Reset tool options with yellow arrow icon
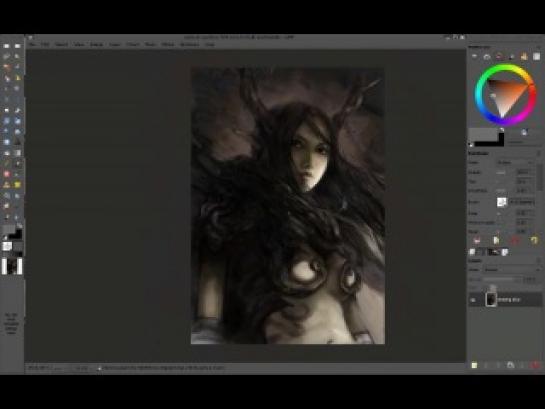The height and width of the screenshot is (409, 545). point(534,240)
